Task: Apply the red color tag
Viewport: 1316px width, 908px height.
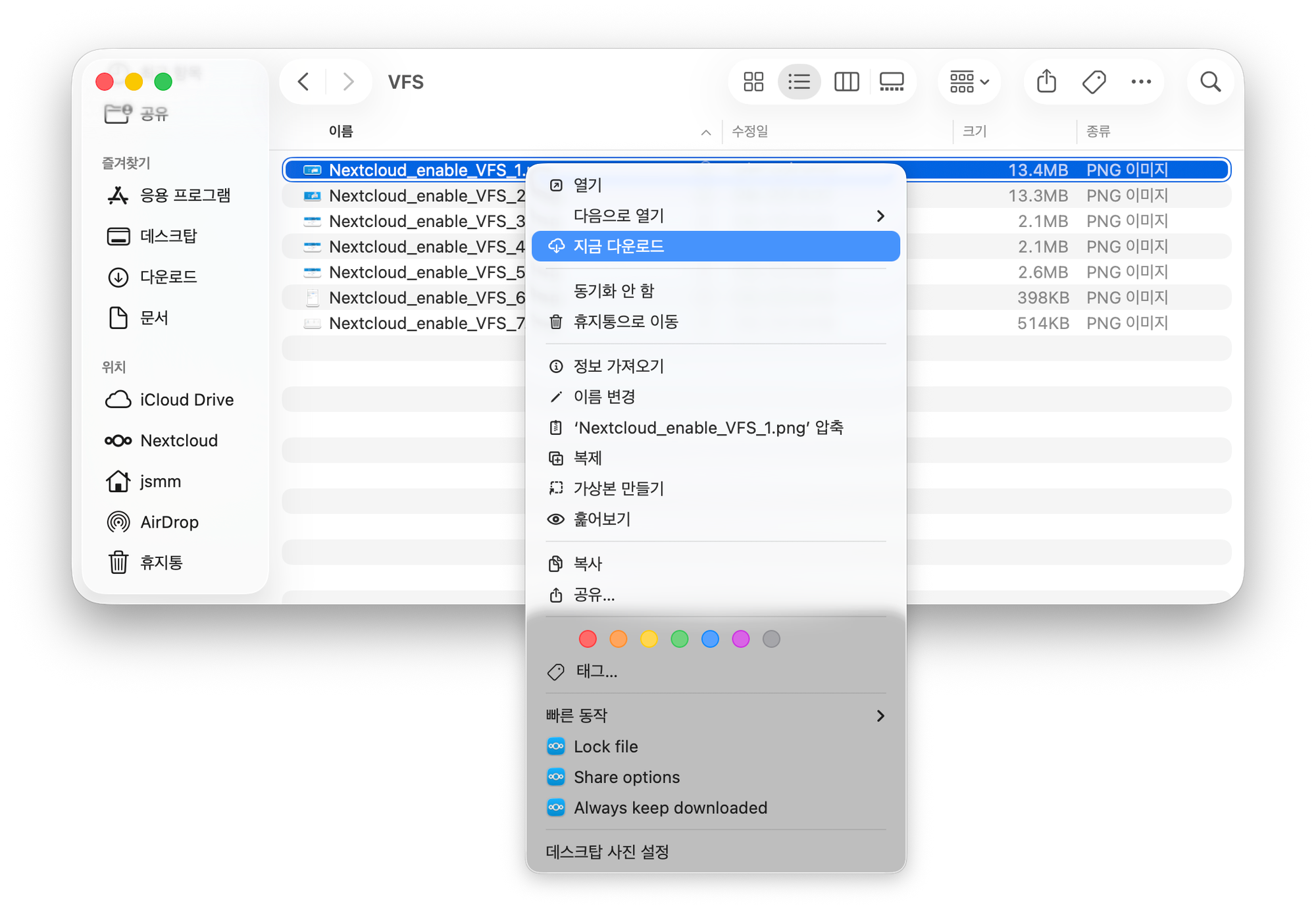Action: [588, 639]
